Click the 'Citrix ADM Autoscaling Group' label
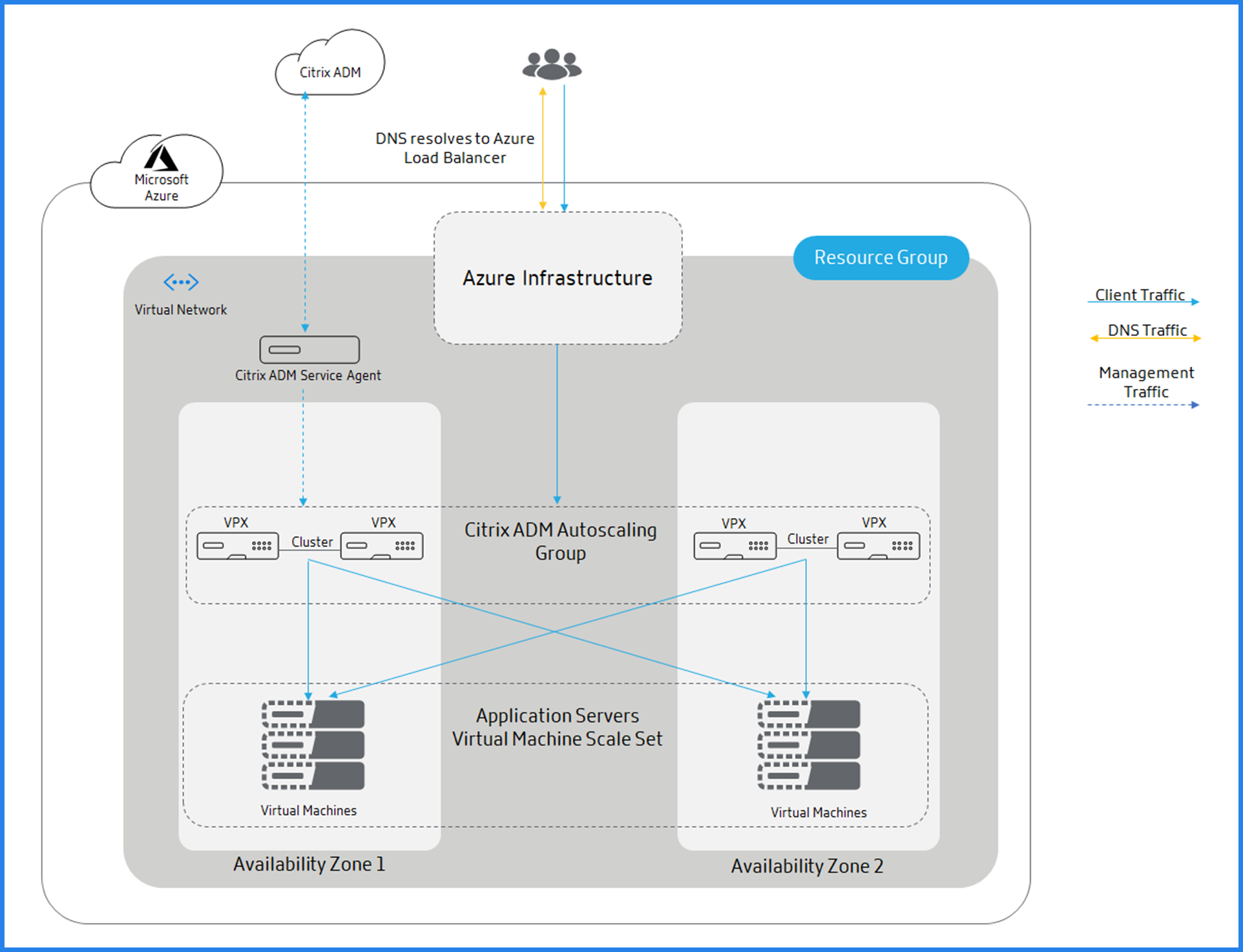 point(560,541)
